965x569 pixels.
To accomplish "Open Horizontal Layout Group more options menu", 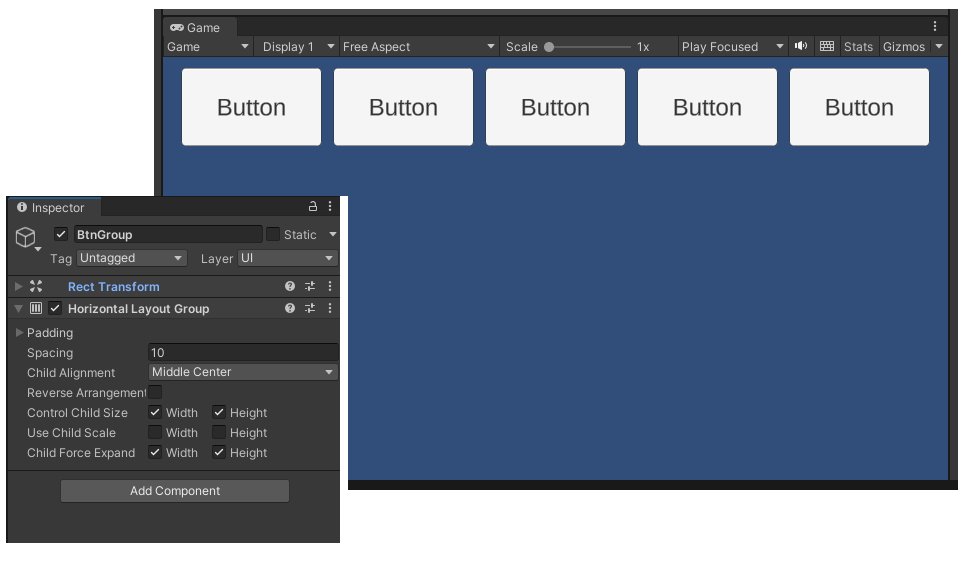I will [330, 308].
